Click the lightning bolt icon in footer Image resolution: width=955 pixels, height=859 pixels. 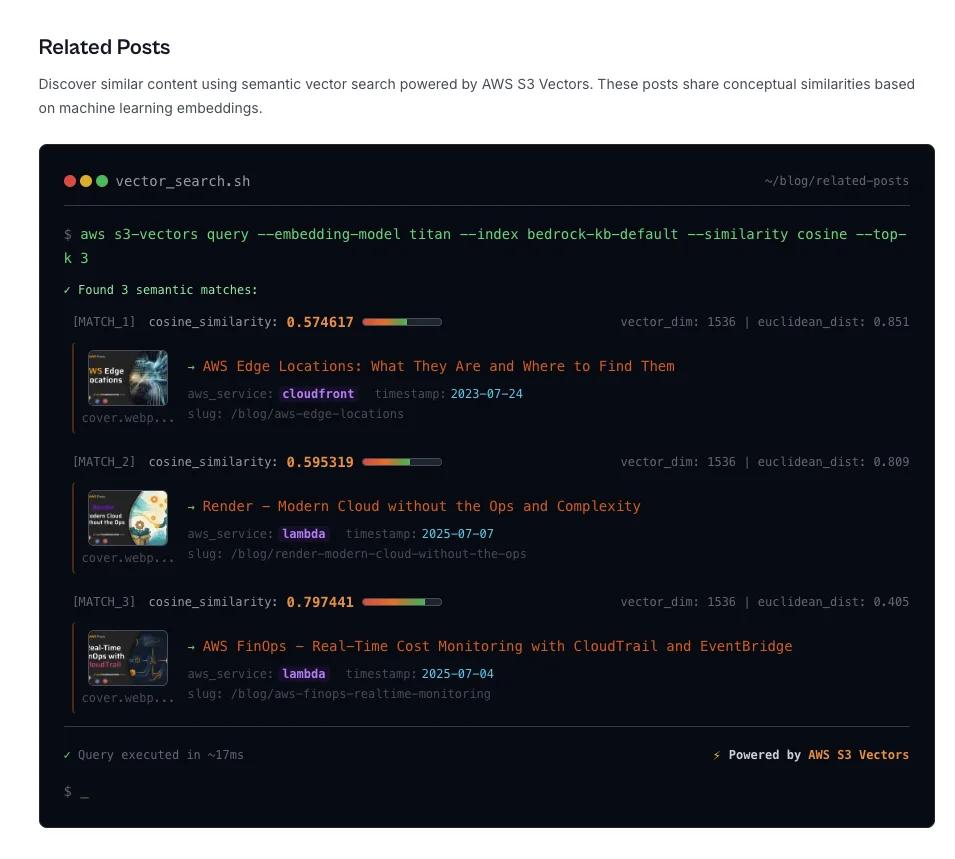716,755
